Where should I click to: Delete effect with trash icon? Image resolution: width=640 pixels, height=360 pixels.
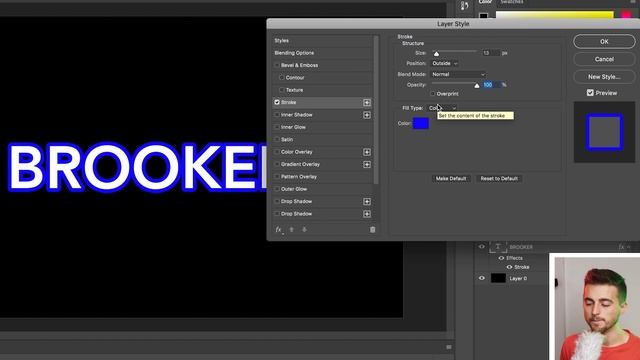pyautogui.click(x=372, y=230)
